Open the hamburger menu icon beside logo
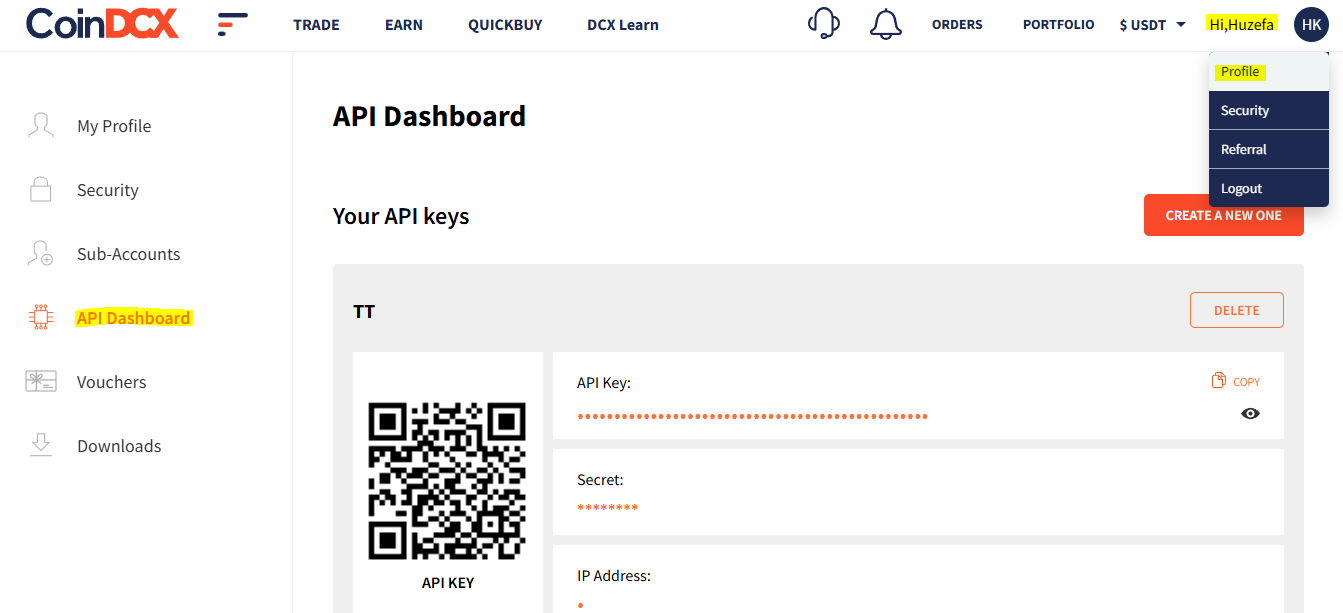This screenshot has height=613, width=1343. tap(233, 25)
